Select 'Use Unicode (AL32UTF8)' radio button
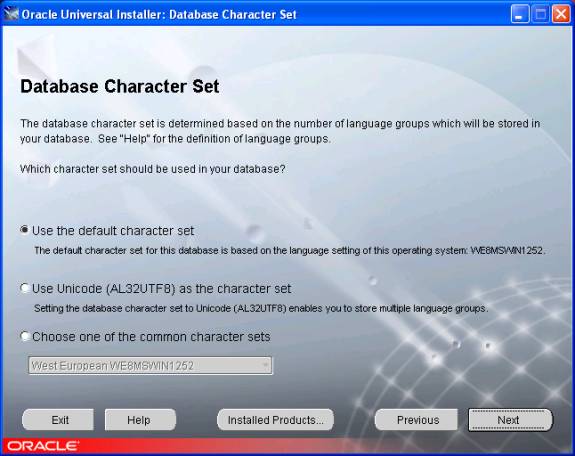 24,288
